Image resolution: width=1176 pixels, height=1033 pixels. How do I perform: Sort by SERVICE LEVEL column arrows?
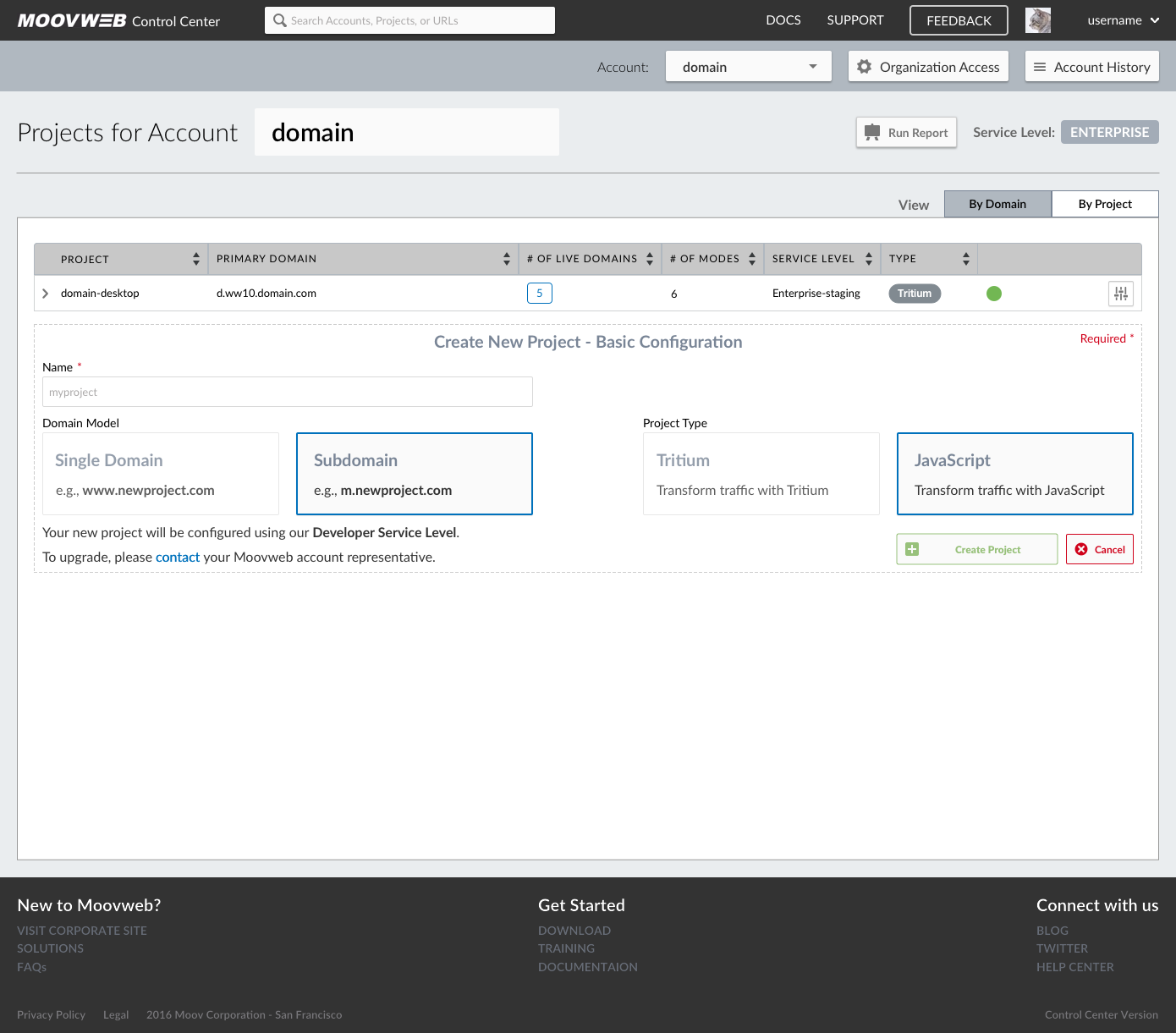pos(869,259)
